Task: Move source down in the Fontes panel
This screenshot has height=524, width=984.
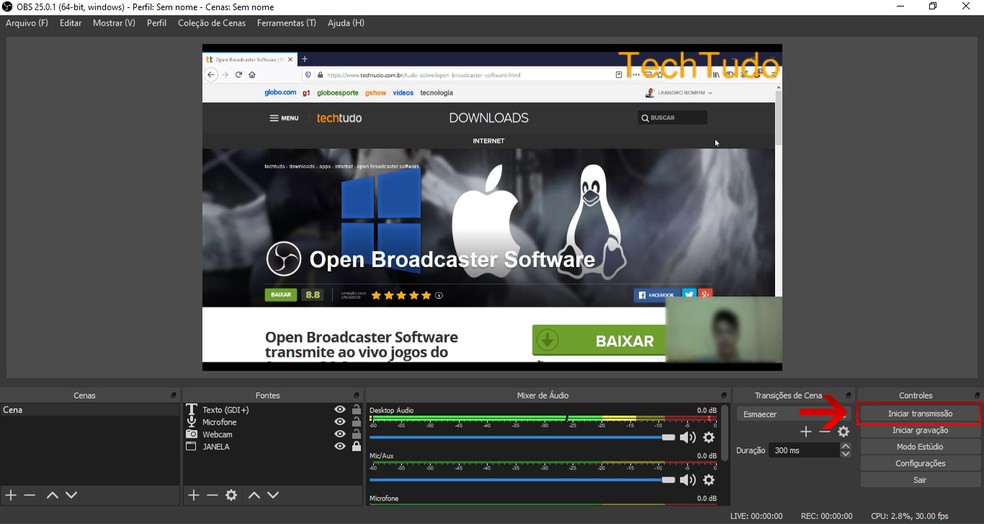Action: (273, 495)
